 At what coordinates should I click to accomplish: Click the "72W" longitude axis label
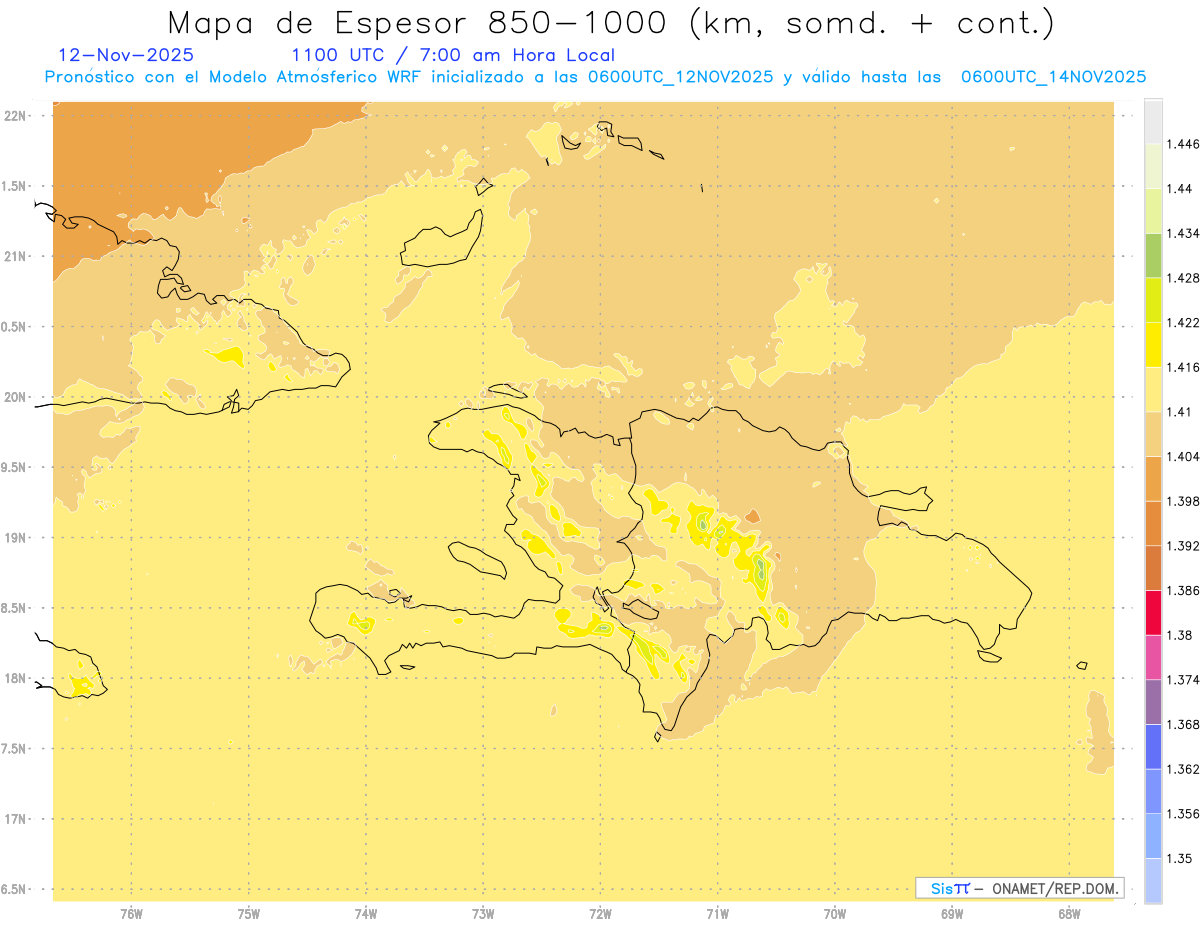click(x=601, y=914)
